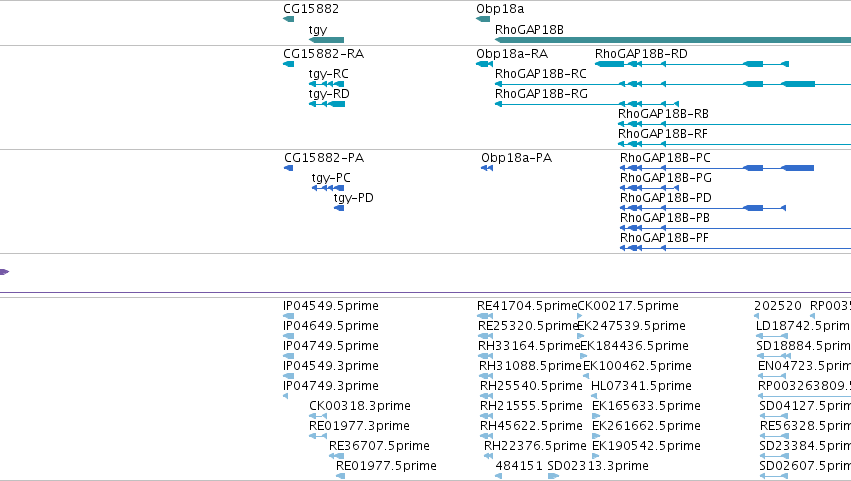The image size is (851, 481).
Task: Click the Obp18a-PA protein glyph
Action: 487,168
